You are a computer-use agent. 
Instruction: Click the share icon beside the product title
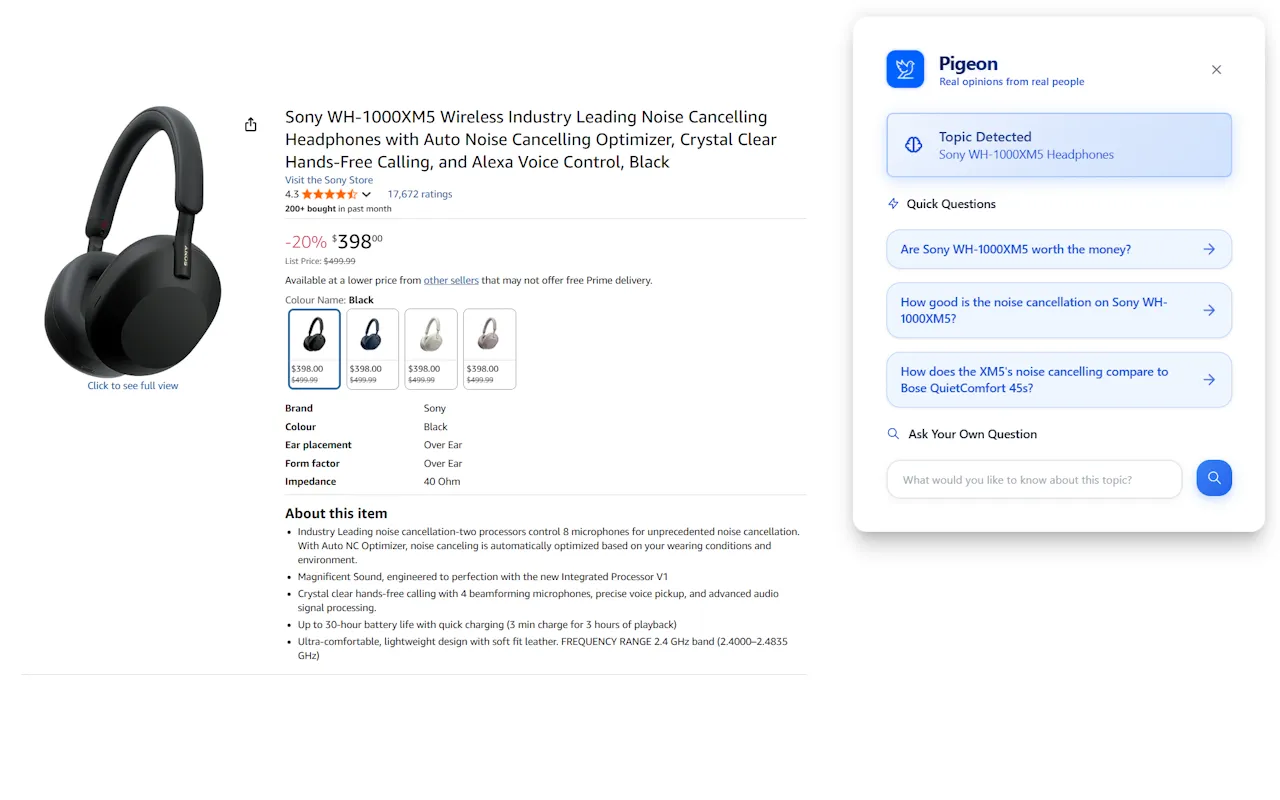coord(250,124)
